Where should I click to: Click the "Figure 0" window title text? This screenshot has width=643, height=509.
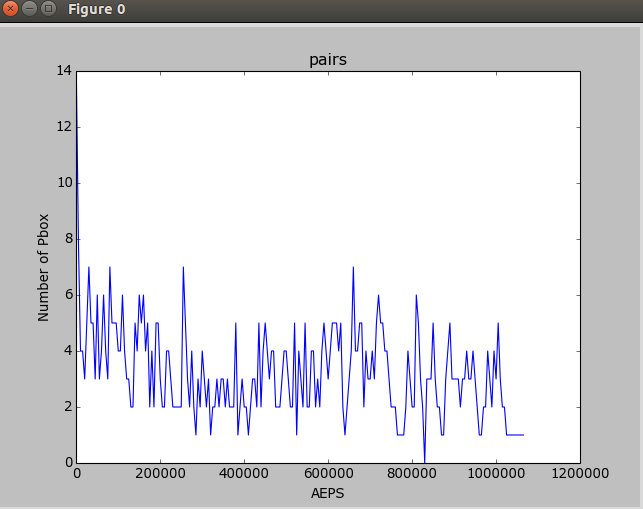(x=96, y=10)
